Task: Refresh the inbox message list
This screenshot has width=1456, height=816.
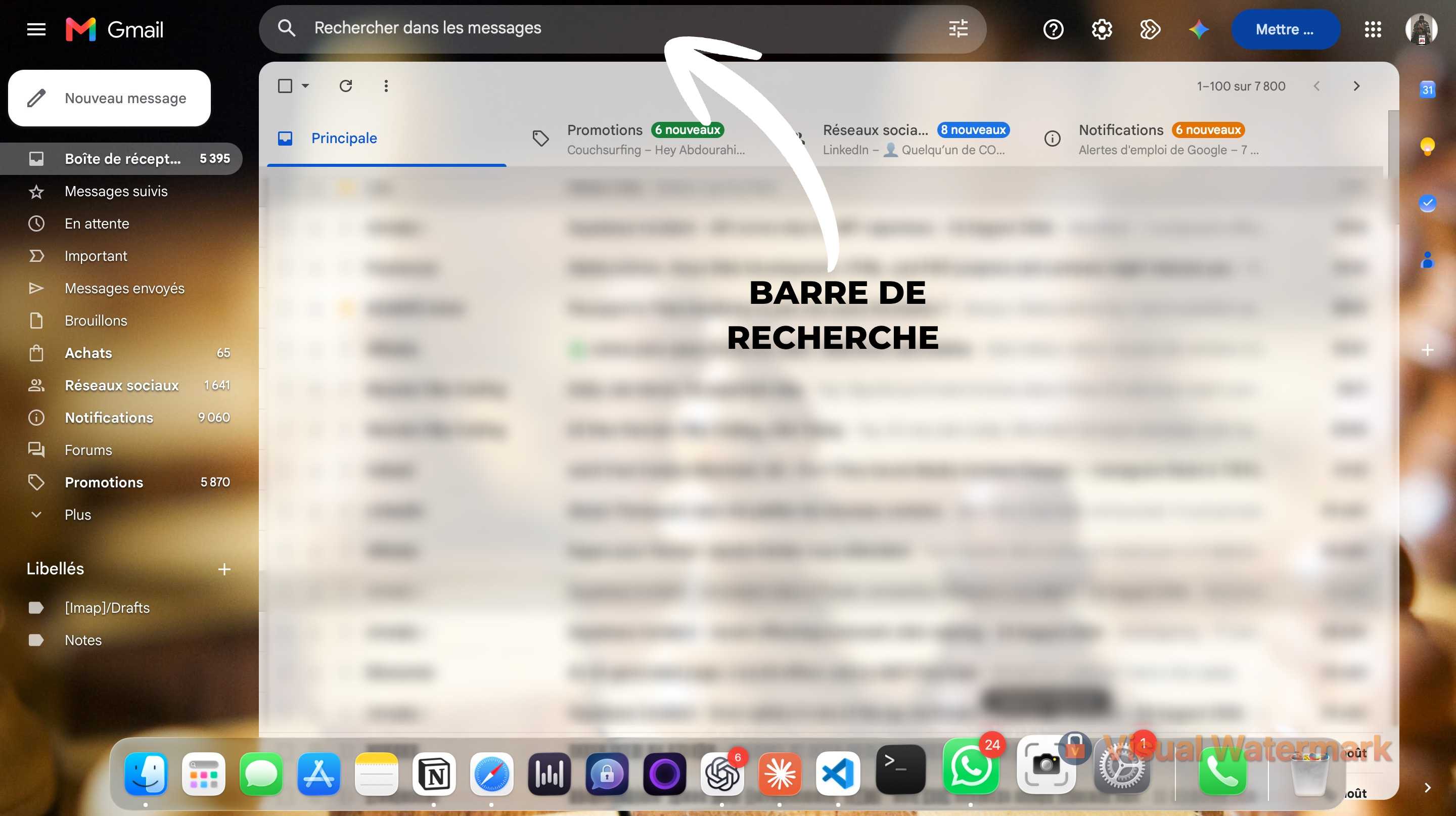Action: coord(346,86)
